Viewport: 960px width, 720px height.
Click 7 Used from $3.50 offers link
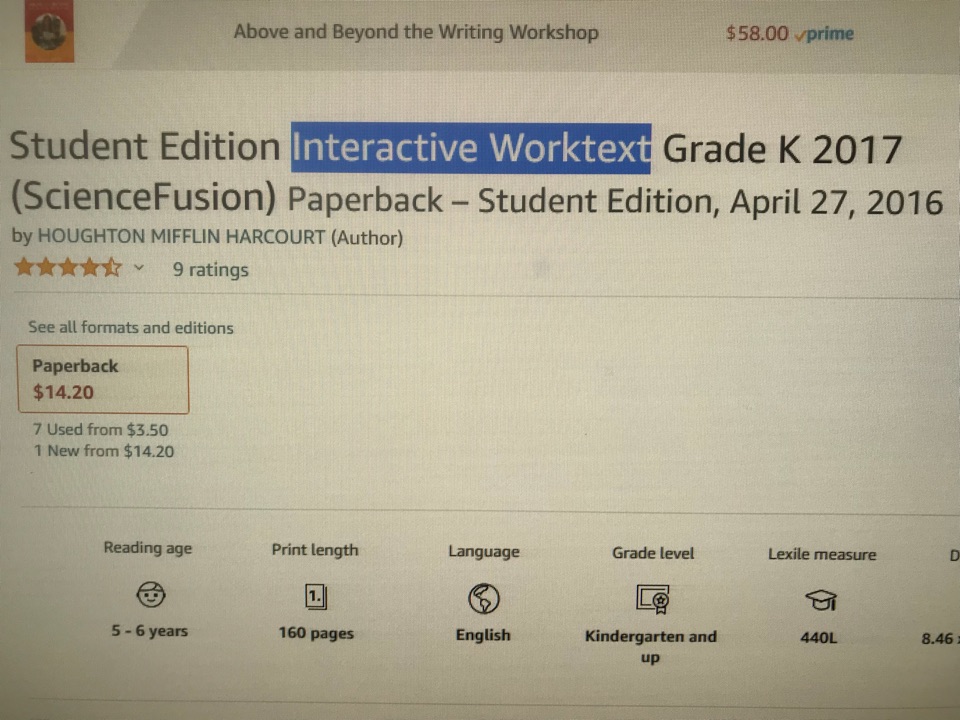tap(101, 429)
